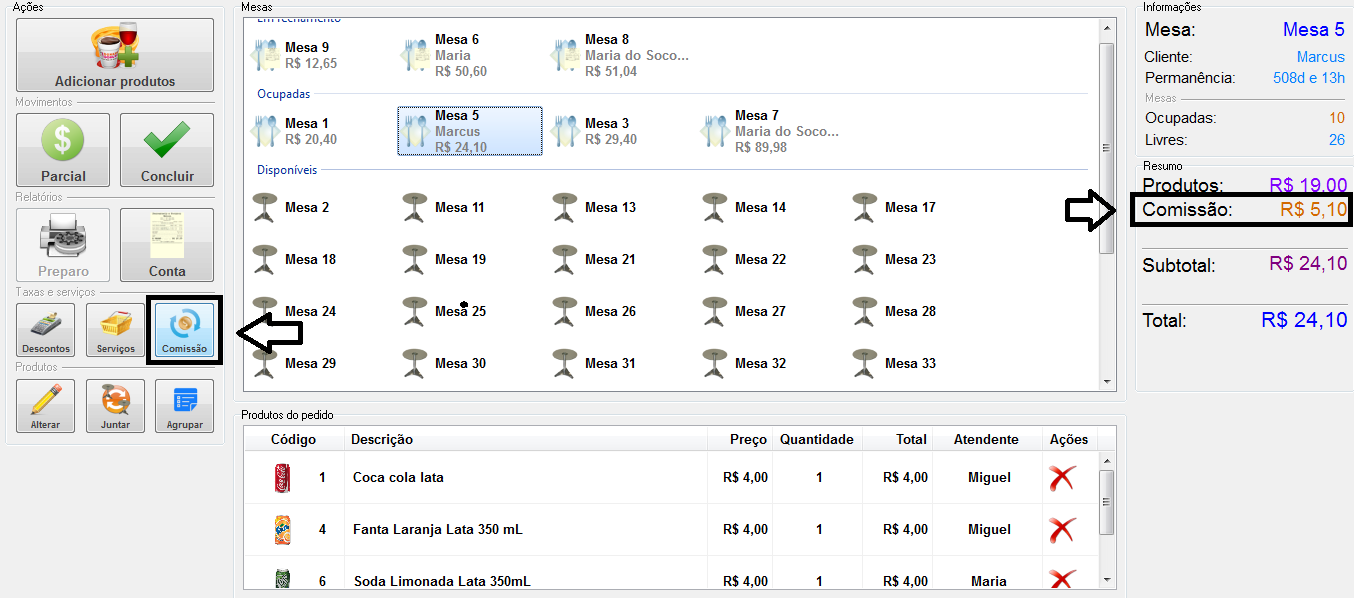This screenshot has height=598, width=1354.
Task: Click the Coca cola can thumbnail
Action: [x=283, y=478]
